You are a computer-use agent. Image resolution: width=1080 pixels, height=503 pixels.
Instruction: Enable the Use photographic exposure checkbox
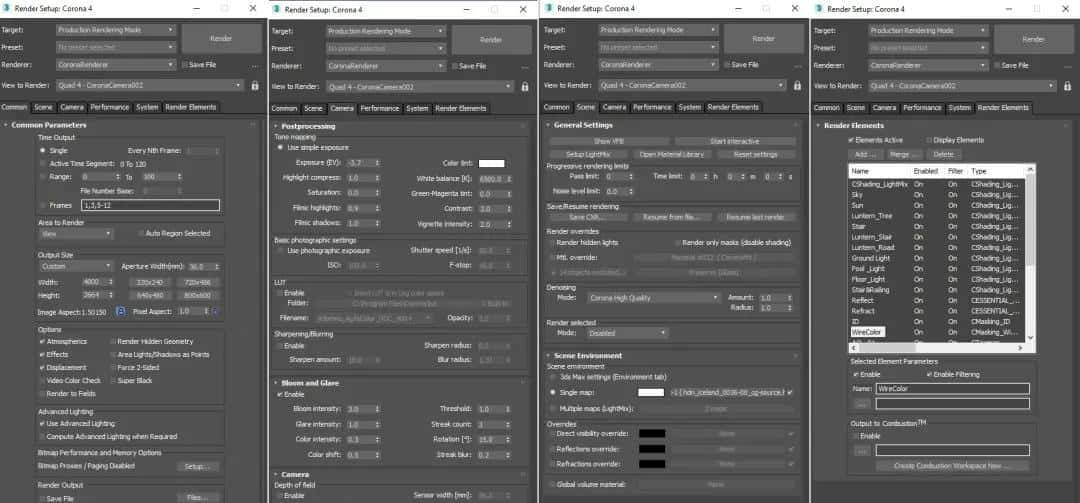[280, 251]
